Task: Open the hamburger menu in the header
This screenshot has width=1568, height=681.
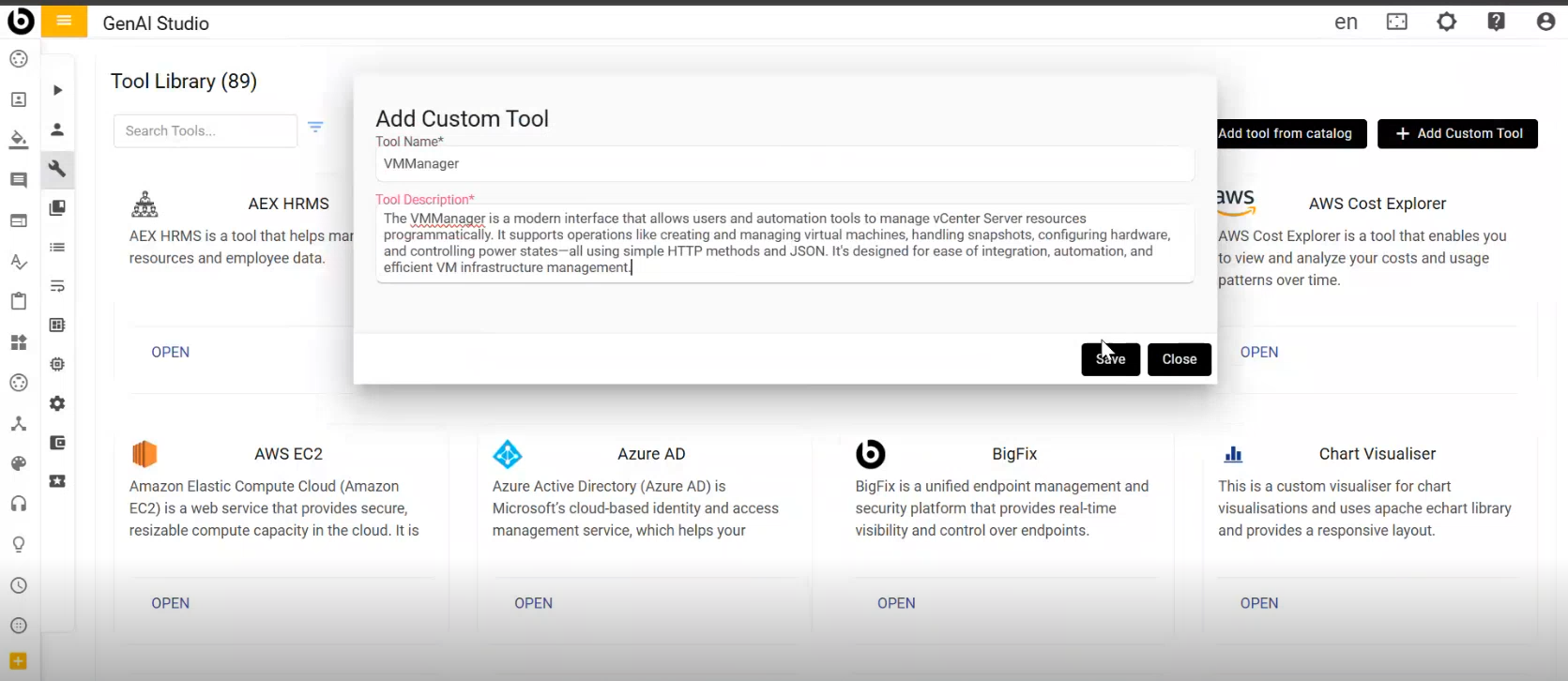Action: point(64,21)
